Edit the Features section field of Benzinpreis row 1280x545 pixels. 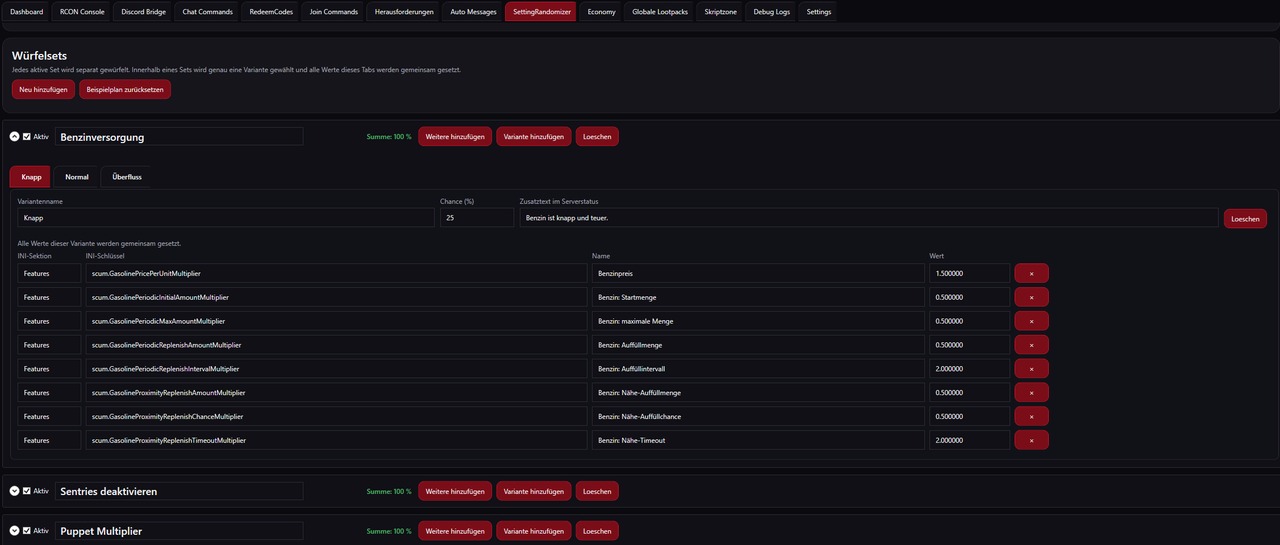(49, 273)
